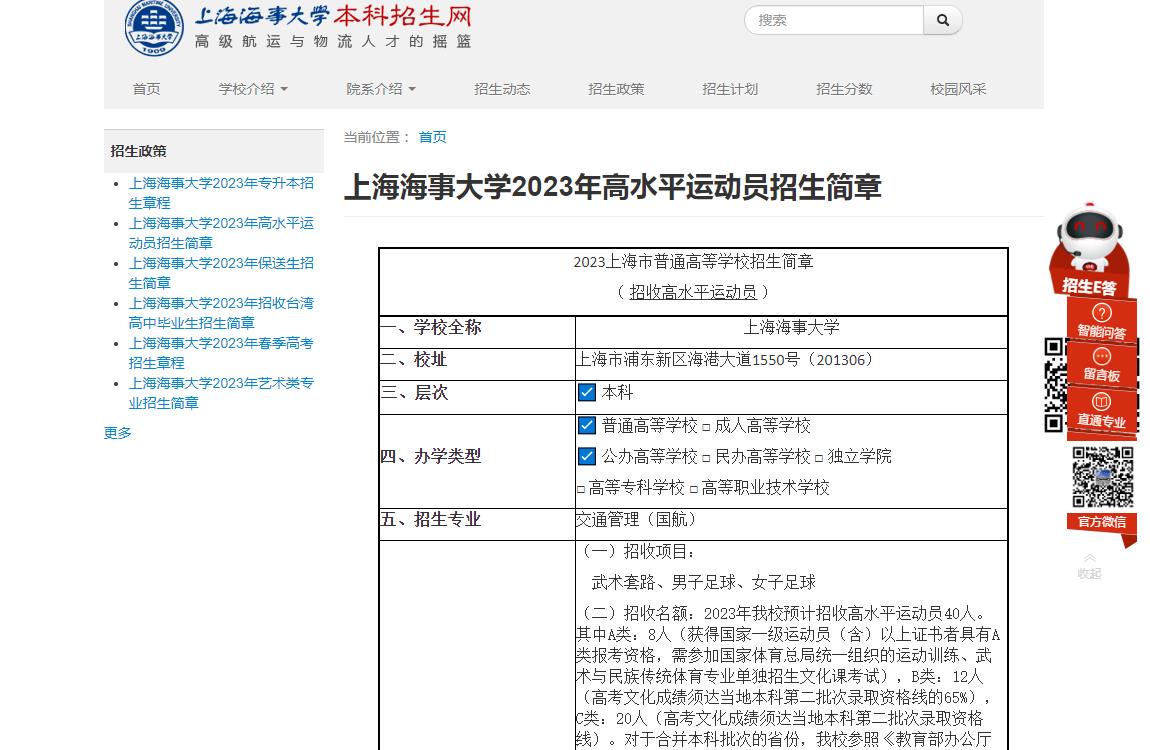Open the 招生计划 nav item
The image size is (1150, 750).
pos(730,89)
